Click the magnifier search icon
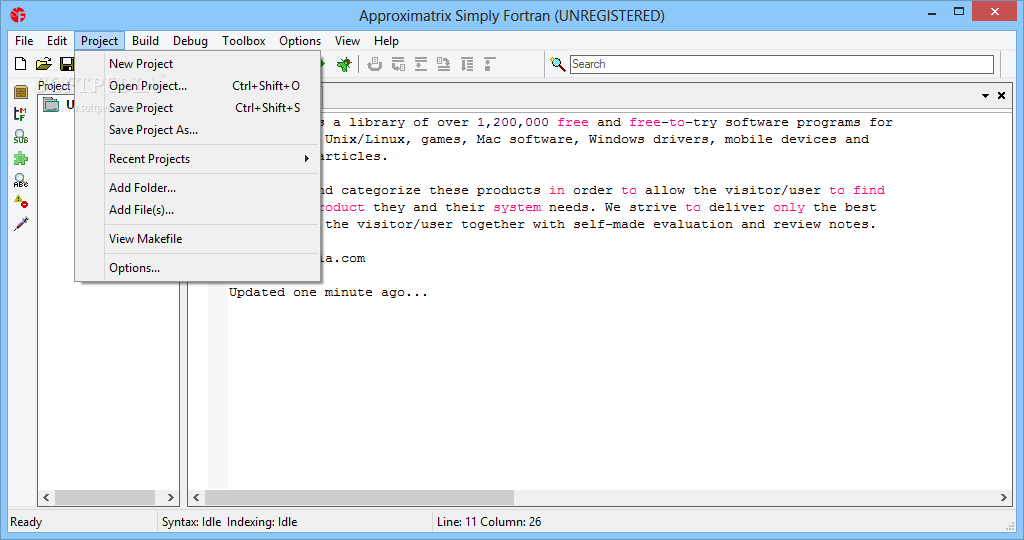Screen dimensions: 1024x540 [558, 64]
